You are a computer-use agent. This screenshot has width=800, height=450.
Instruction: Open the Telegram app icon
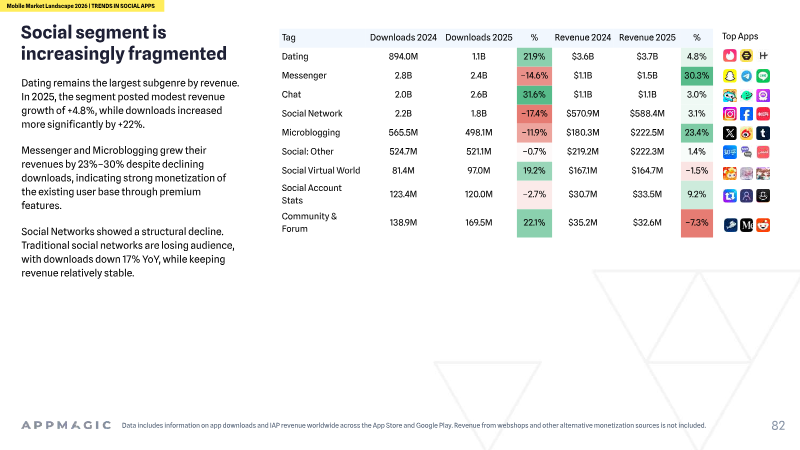[746, 76]
